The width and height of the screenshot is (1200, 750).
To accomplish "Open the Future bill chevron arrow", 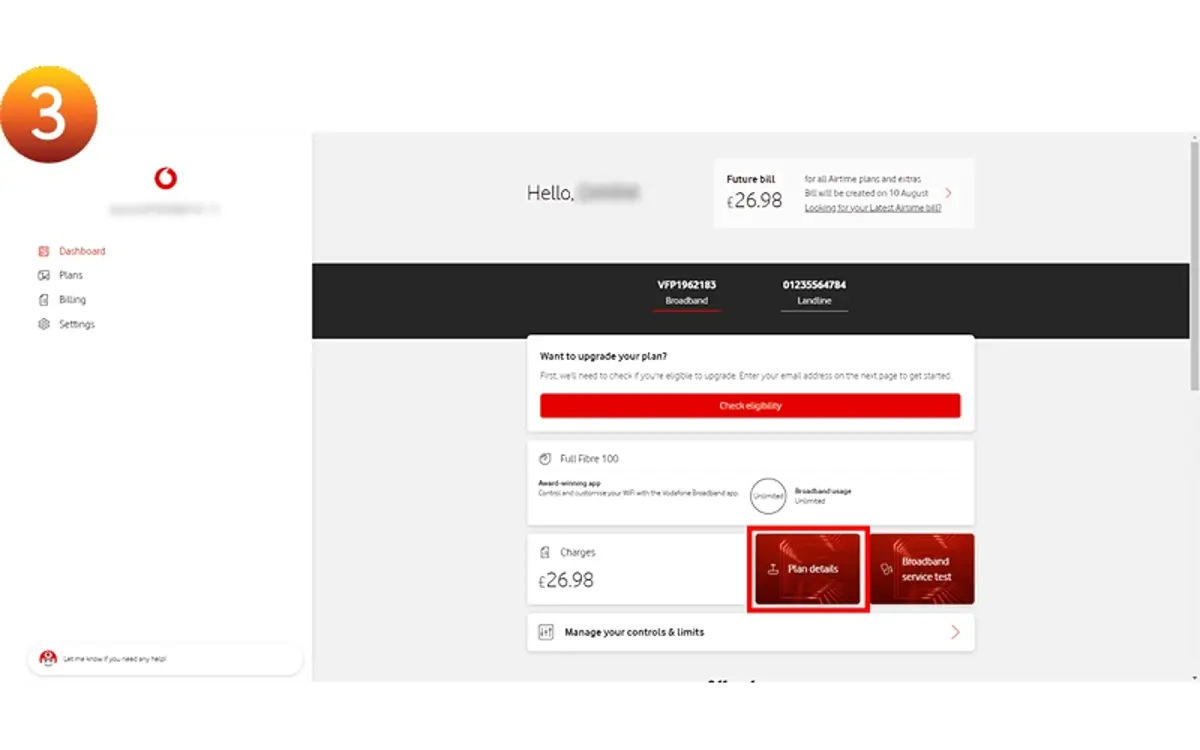I will pyautogui.click(x=948, y=193).
